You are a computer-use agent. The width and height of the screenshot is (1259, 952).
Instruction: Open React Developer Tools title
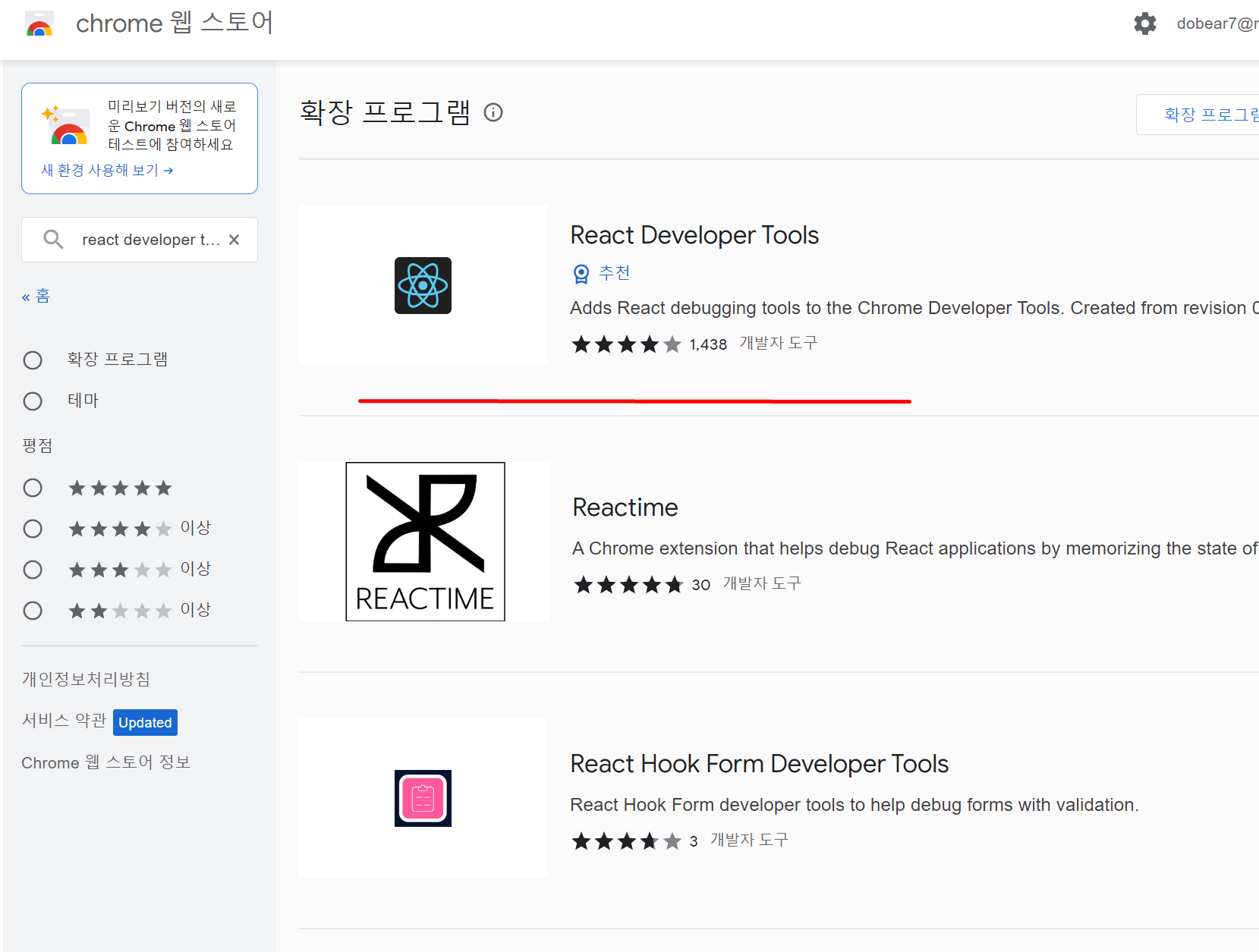(694, 235)
